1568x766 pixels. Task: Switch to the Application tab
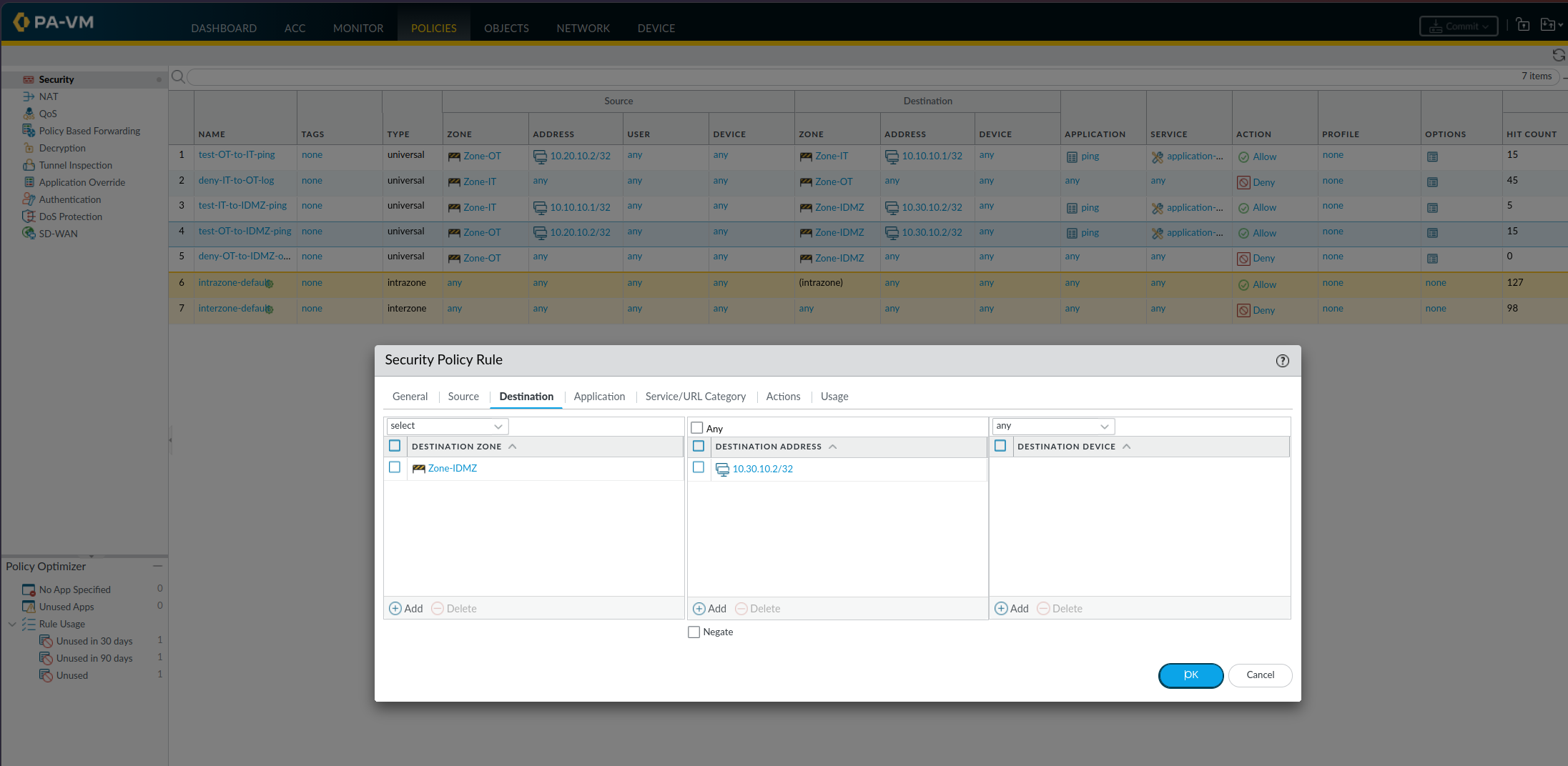pos(599,397)
